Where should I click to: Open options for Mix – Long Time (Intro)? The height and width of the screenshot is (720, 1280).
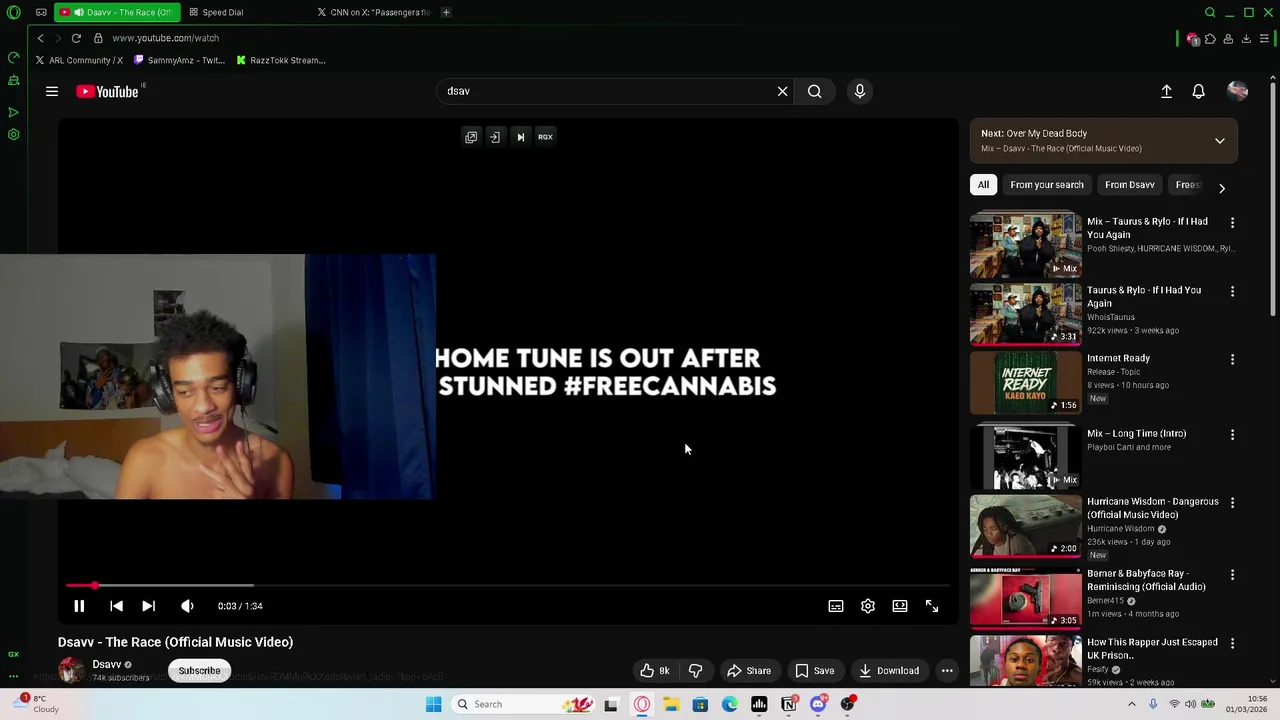(x=1232, y=435)
